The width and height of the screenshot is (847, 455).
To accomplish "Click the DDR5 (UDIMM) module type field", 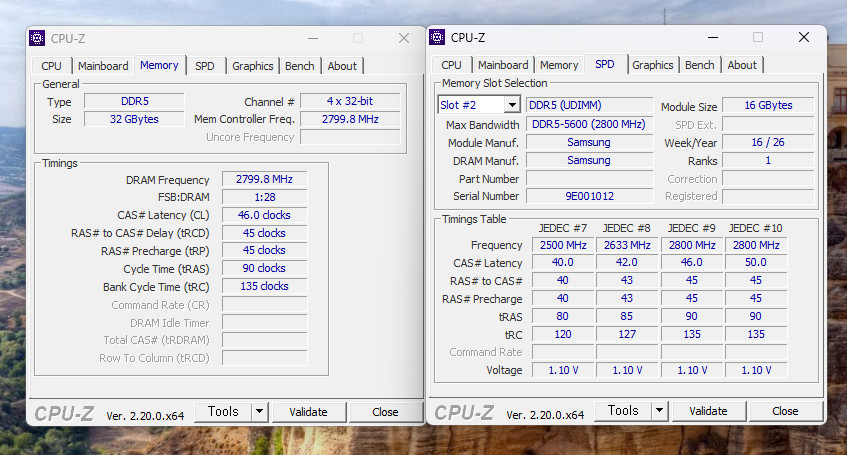I will tap(589, 105).
